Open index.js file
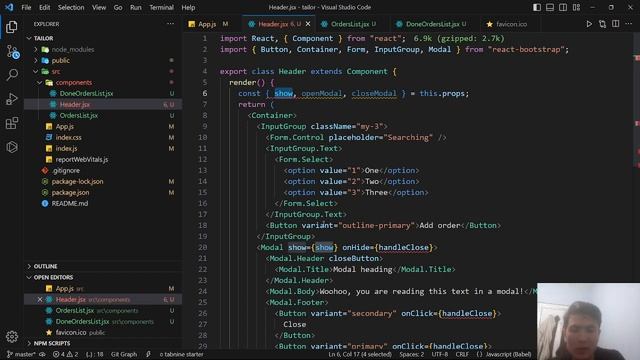 [103, 149]
